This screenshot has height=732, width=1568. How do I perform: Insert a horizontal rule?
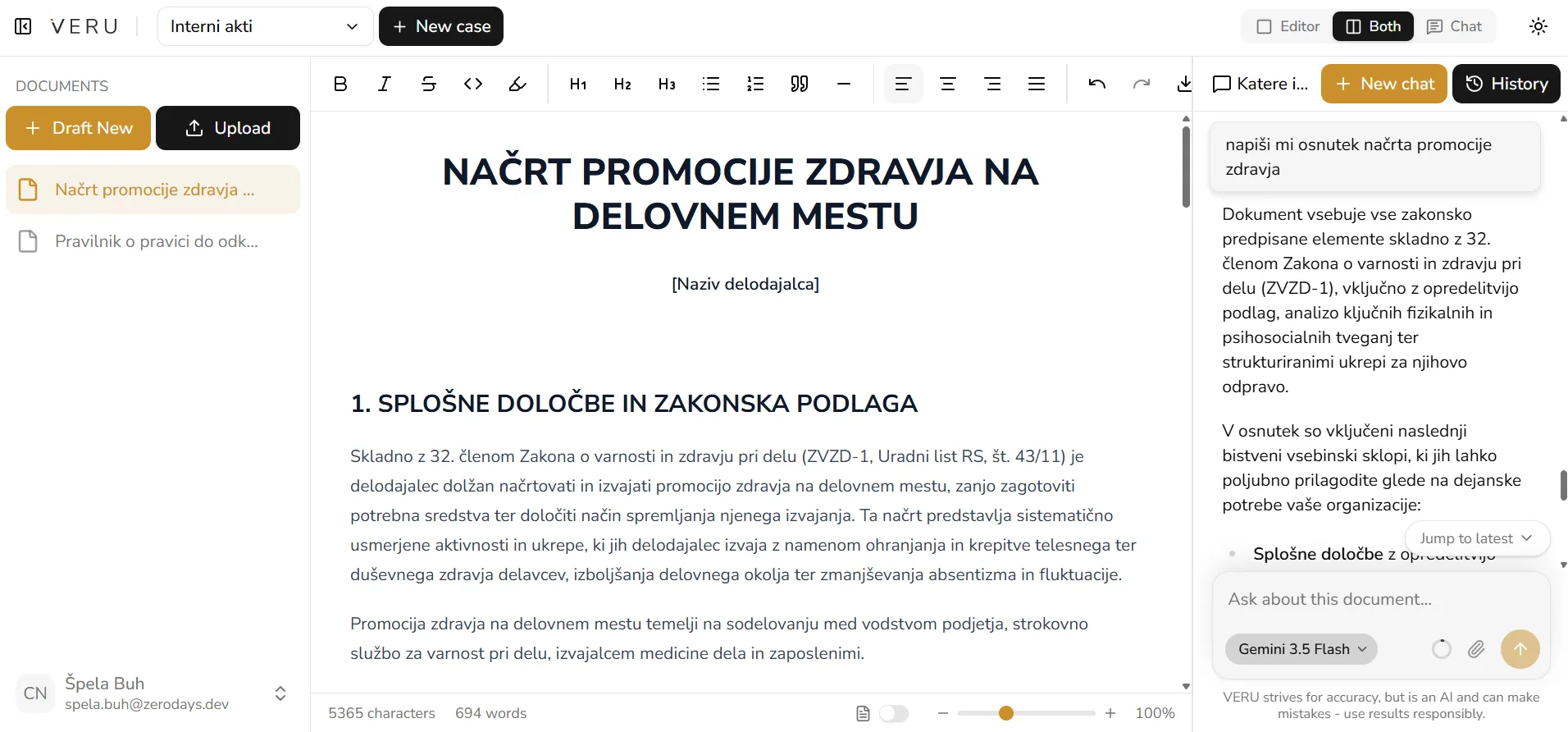pos(844,84)
